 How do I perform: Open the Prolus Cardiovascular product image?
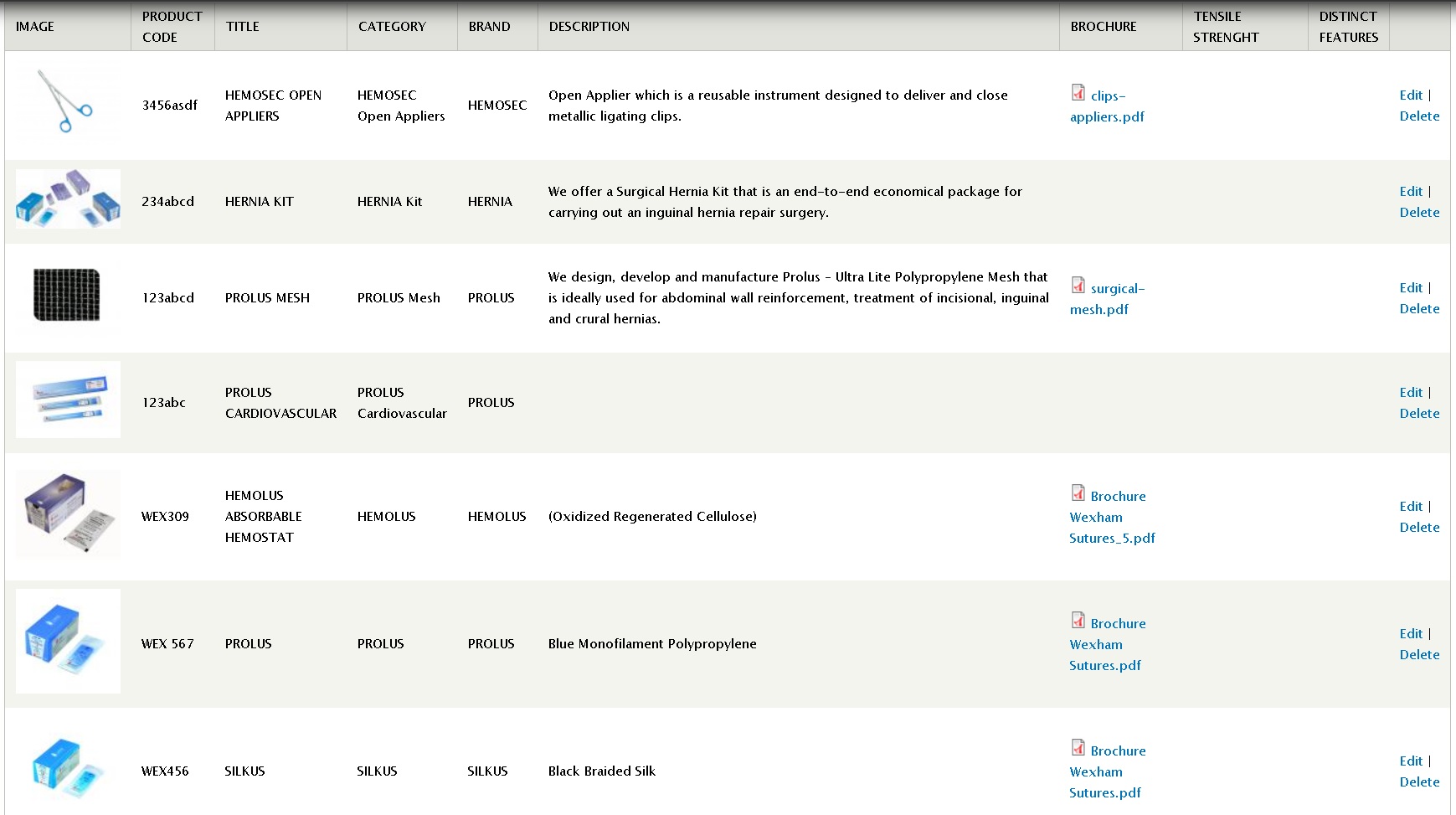point(68,400)
